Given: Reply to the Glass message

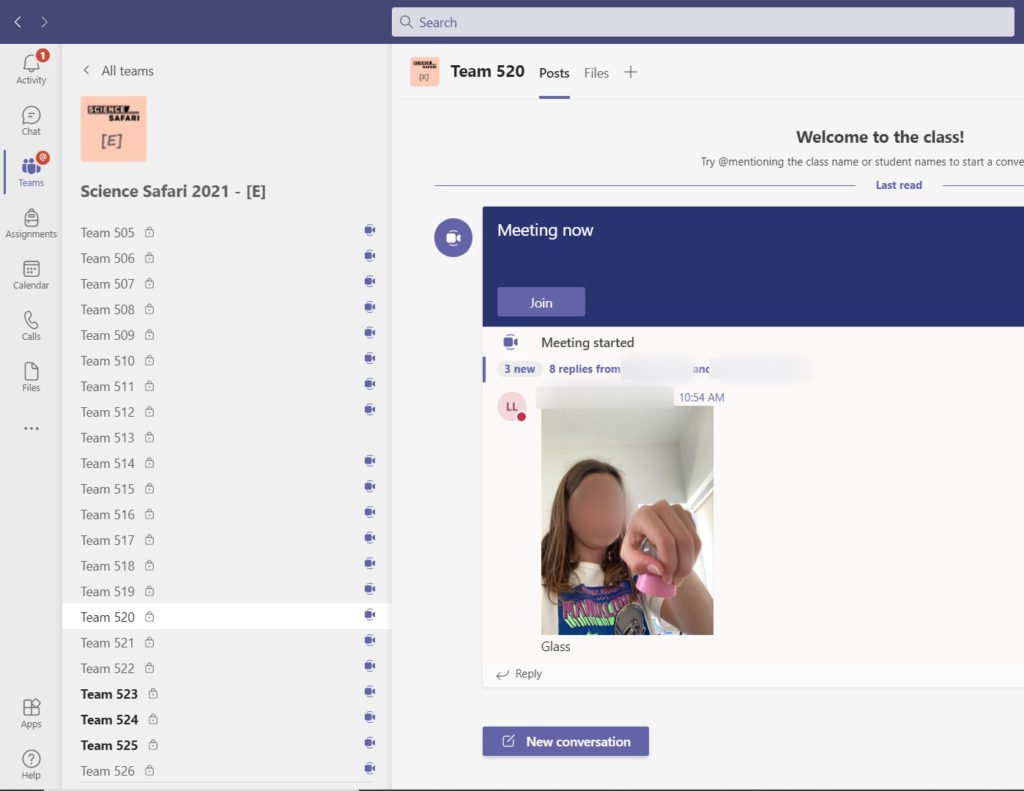Looking at the screenshot, I should (519, 674).
